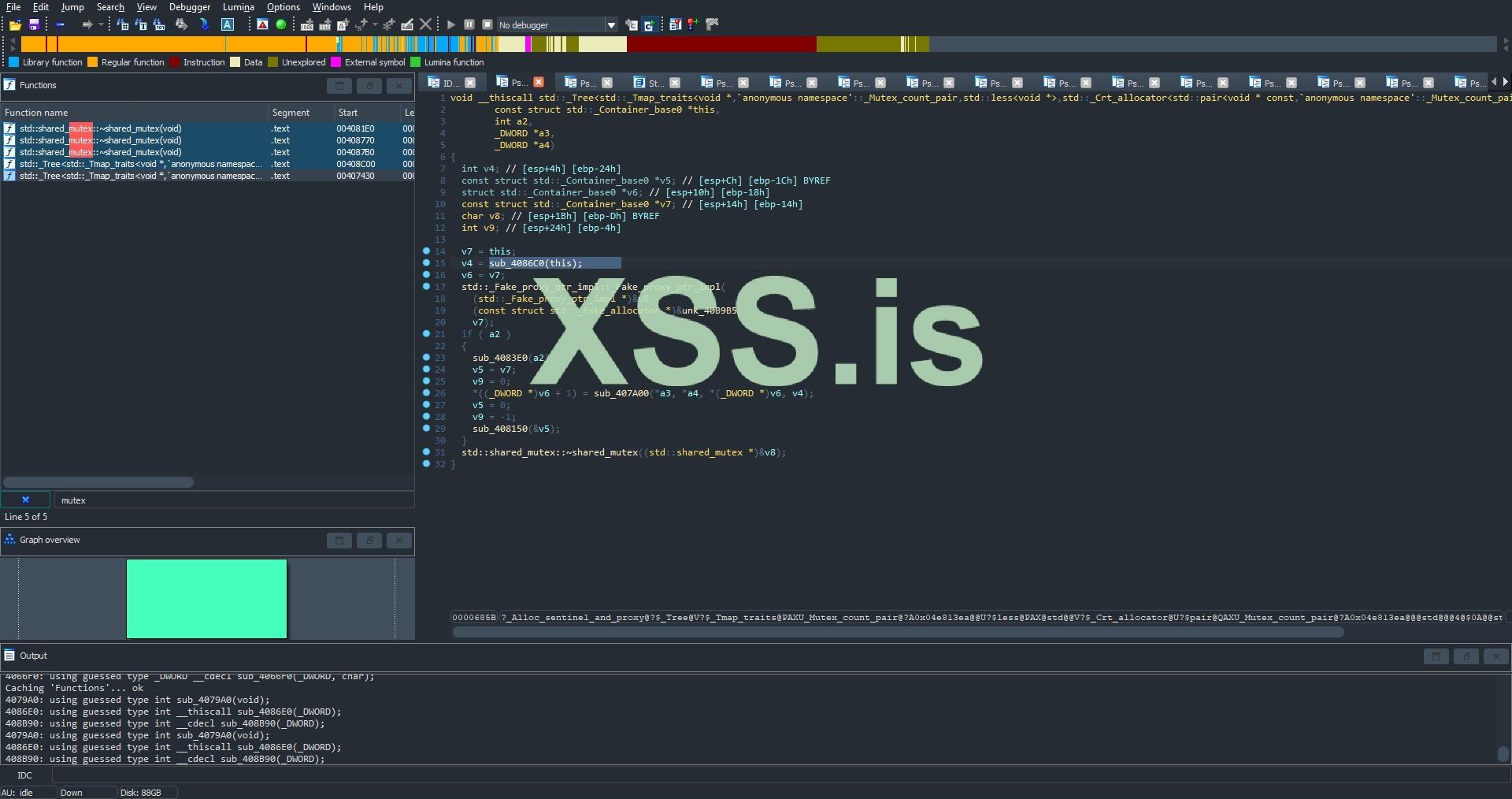1512x799 pixels.
Task: Click the Functions panel f icon
Action: coord(9,85)
